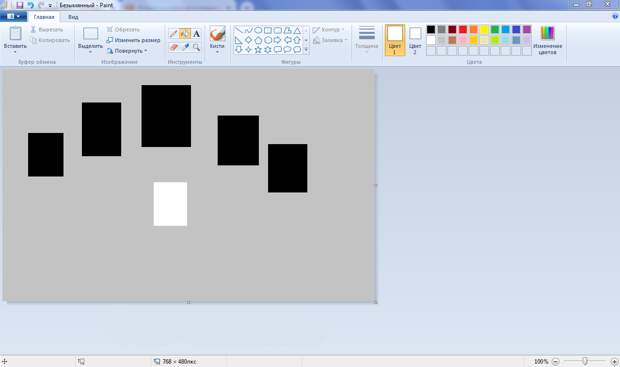Expand the Вставить paste dropdown arrow
The image size is (620, 367).
15,52
